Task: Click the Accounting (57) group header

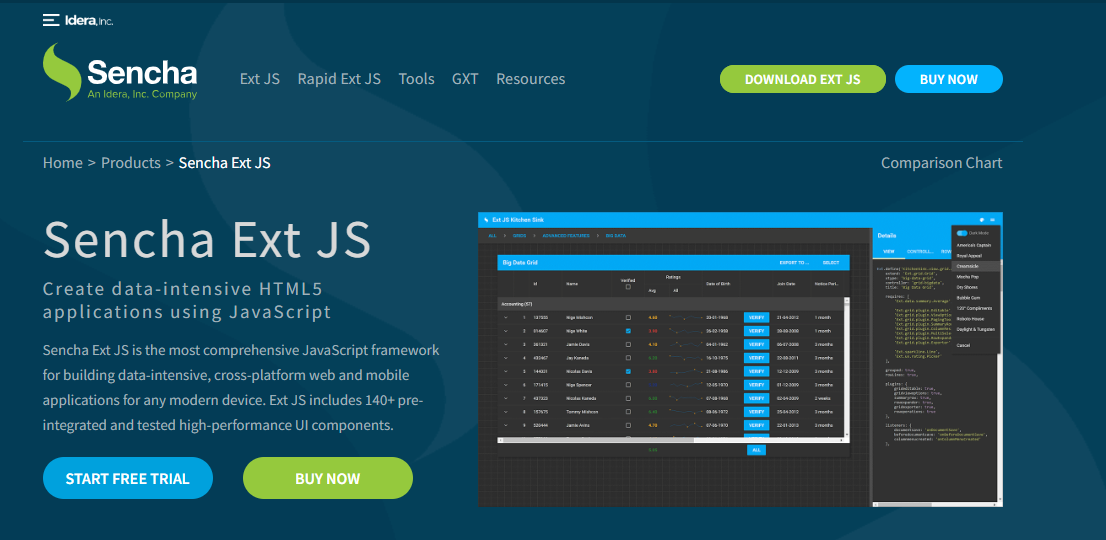Action: pos(671,304)
